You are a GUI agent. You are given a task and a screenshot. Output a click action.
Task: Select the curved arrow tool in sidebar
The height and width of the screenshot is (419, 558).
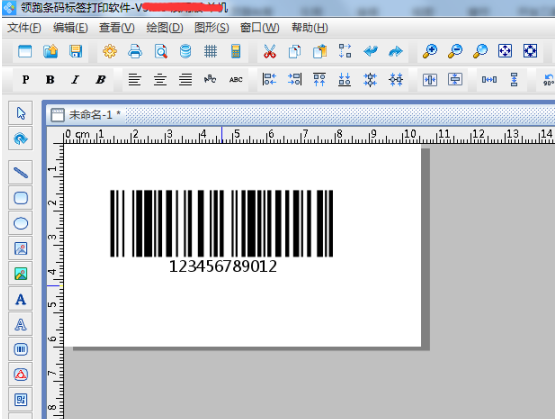(x=21, y=138)
